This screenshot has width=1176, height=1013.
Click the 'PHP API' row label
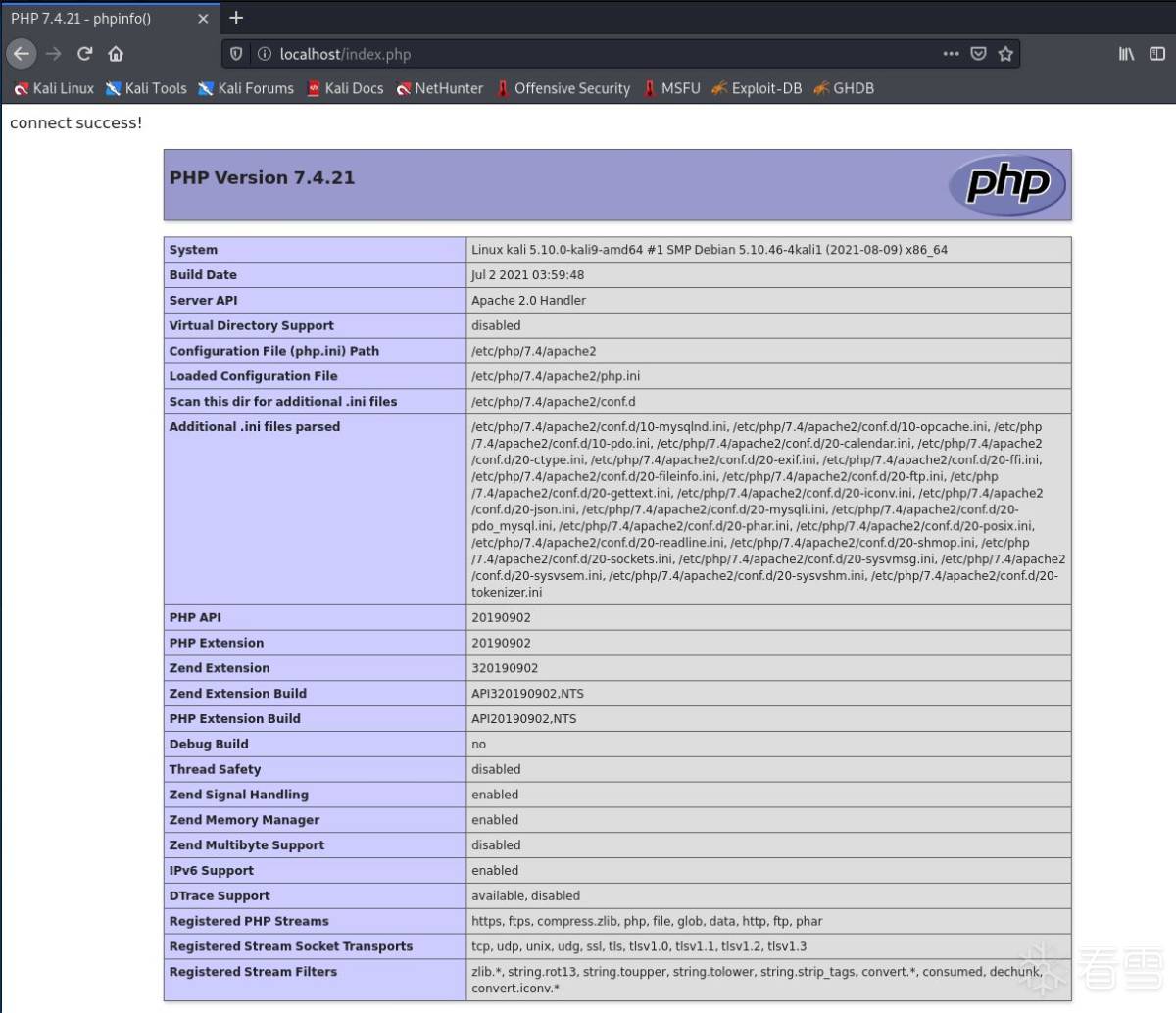pos(195,618)
